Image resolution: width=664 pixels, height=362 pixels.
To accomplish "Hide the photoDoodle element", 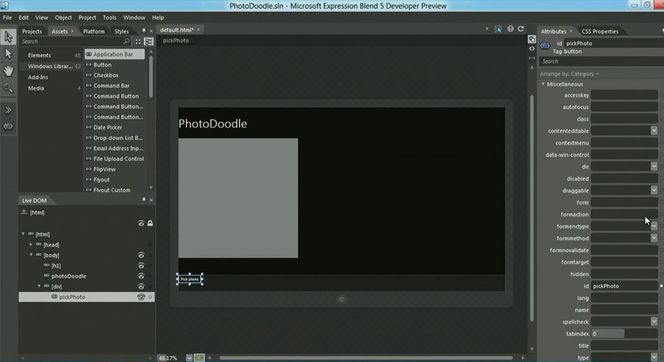I will pyautogui.click(x=141, y=276).
